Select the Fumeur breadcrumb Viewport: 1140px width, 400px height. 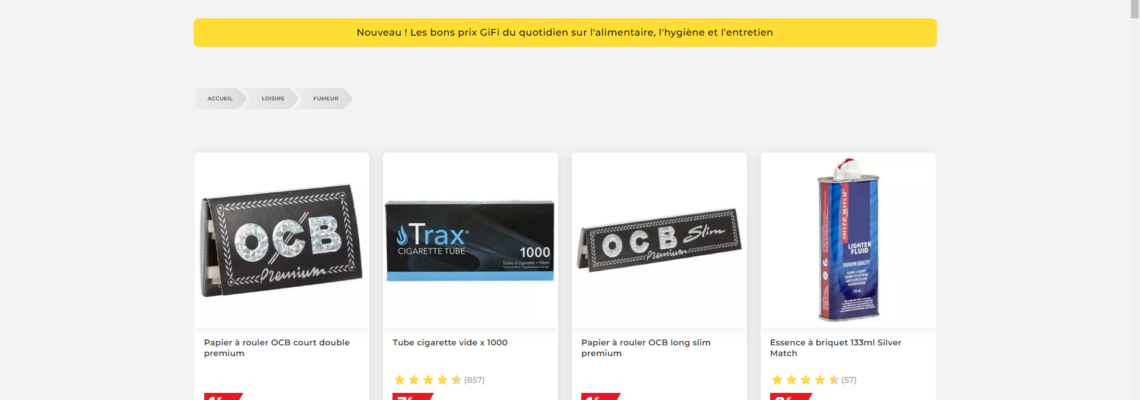[326, 98]
